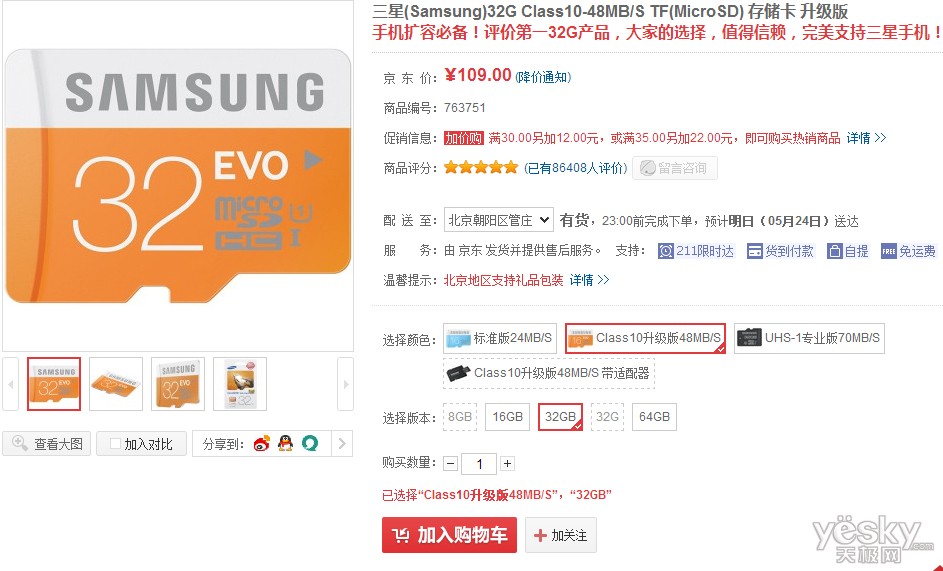Share to Sina Weibo icon
943x571 pixels.
click(x=262, y=444)
